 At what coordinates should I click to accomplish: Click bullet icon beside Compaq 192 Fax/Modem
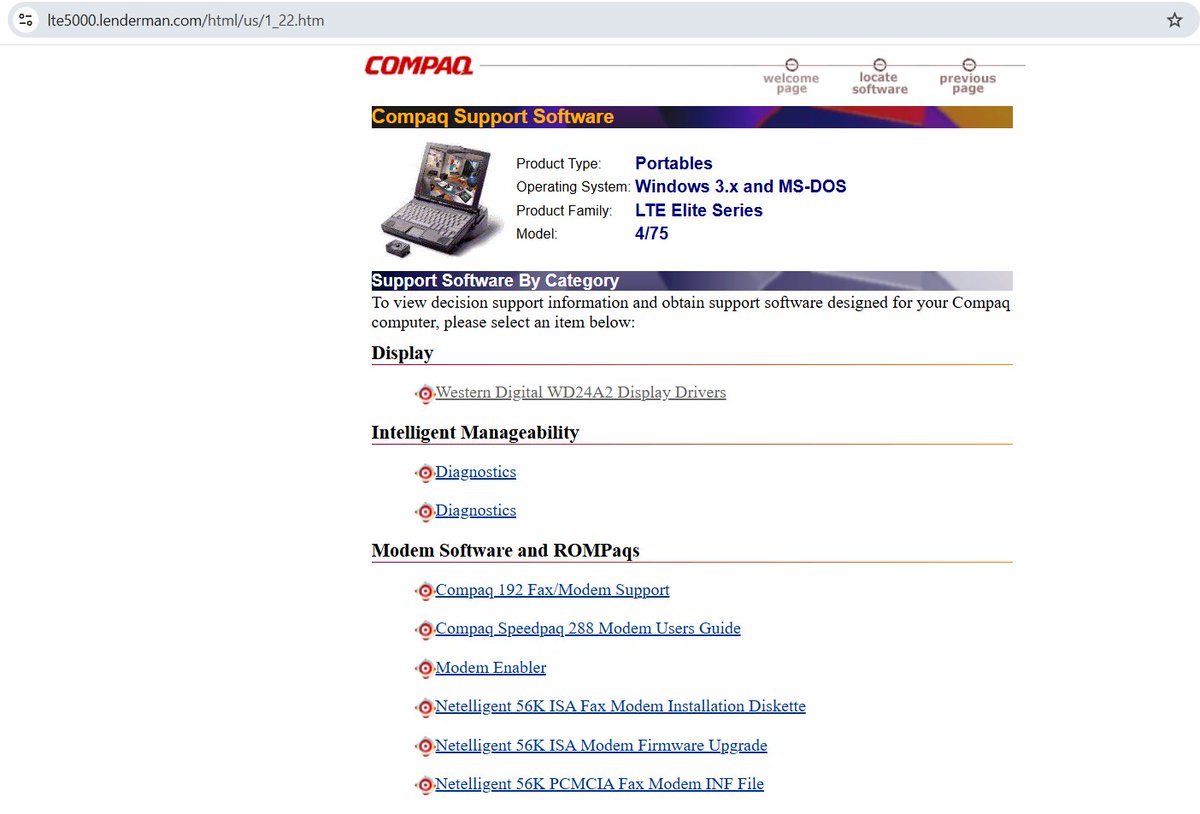click(425, 590)
